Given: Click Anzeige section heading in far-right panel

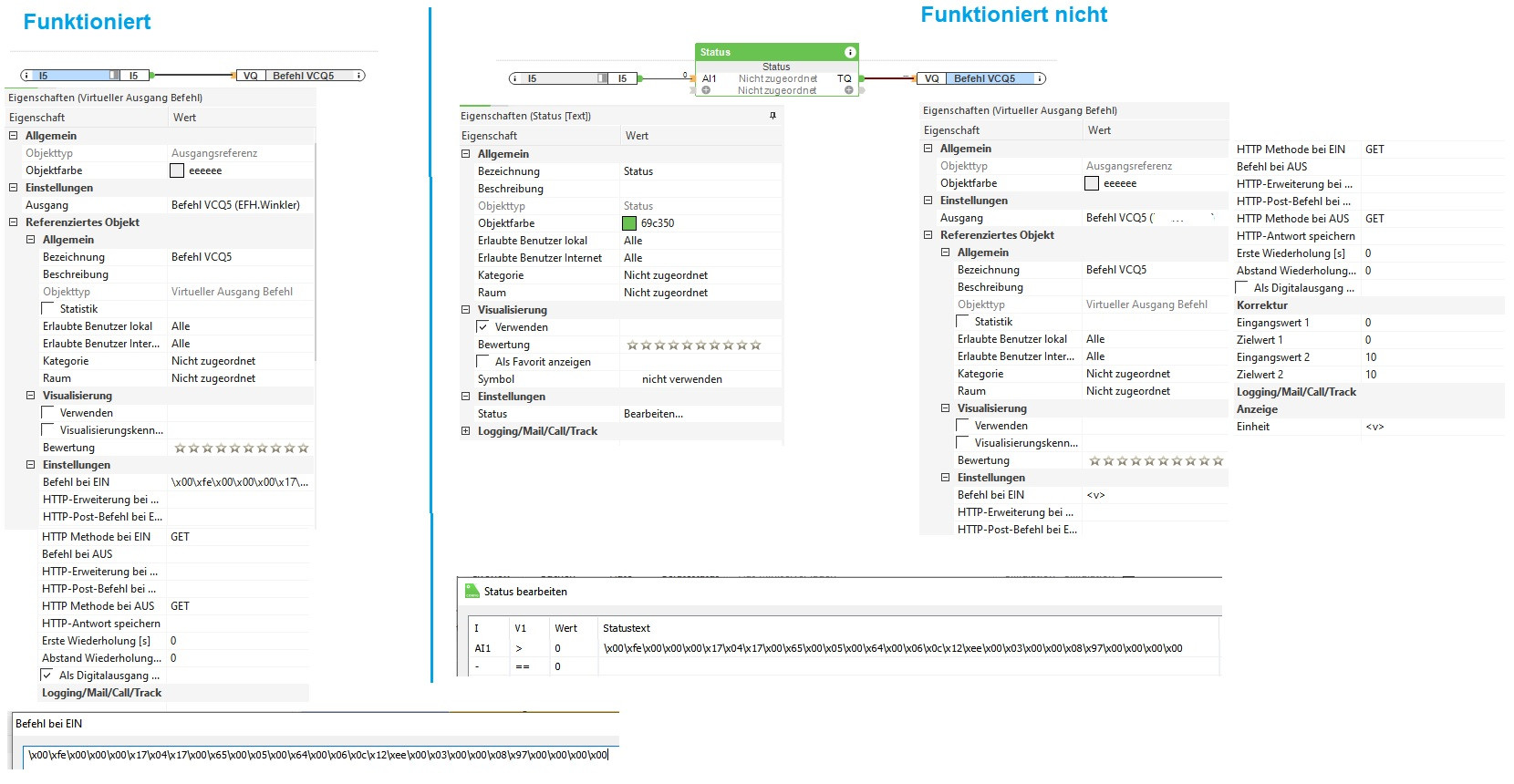Looking at the screenshot, I should 1257,408.
